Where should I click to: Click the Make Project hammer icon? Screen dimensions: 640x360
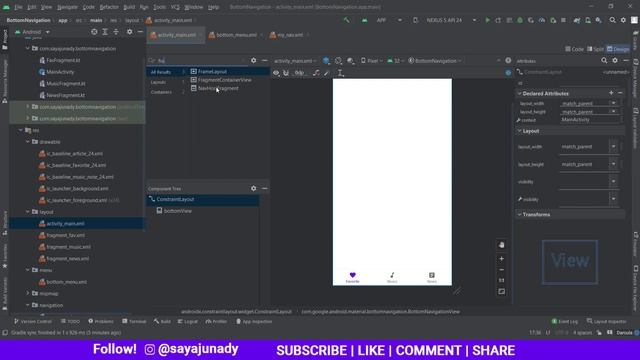[347, 20]
